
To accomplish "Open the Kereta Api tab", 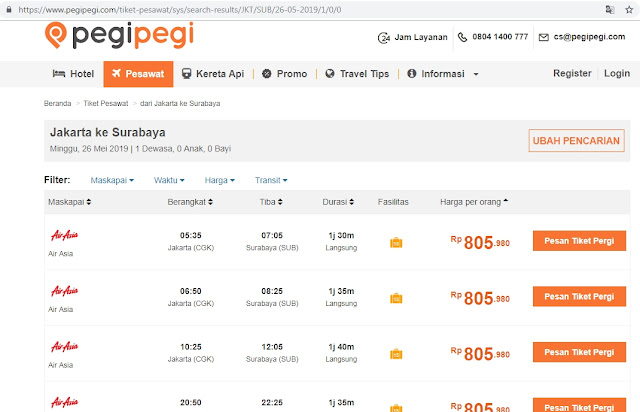I will point(213,74).
